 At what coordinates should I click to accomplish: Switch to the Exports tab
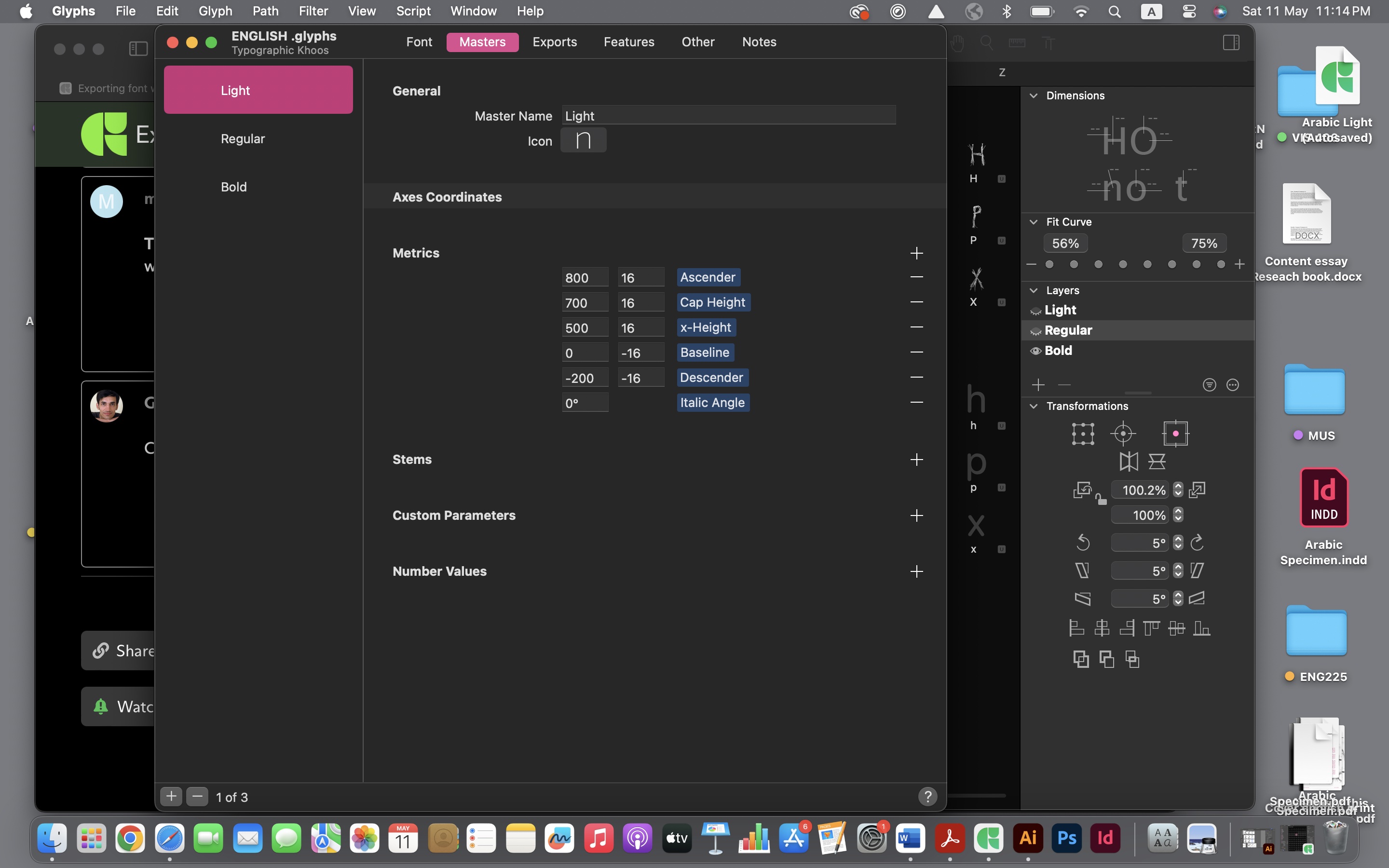click(x=555, y=42)
